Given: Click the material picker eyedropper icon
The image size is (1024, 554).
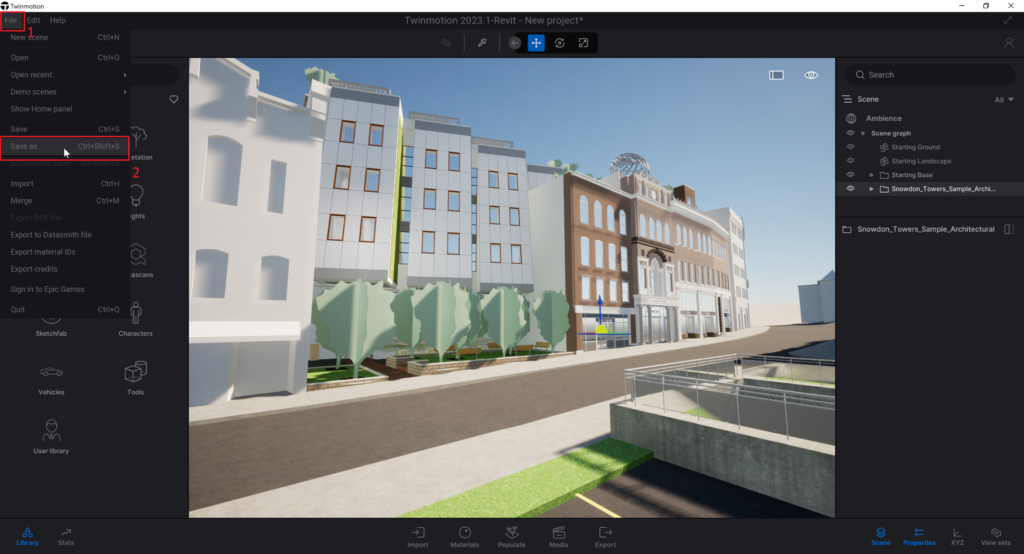Looking at the screenshot, I should (482, 43).
